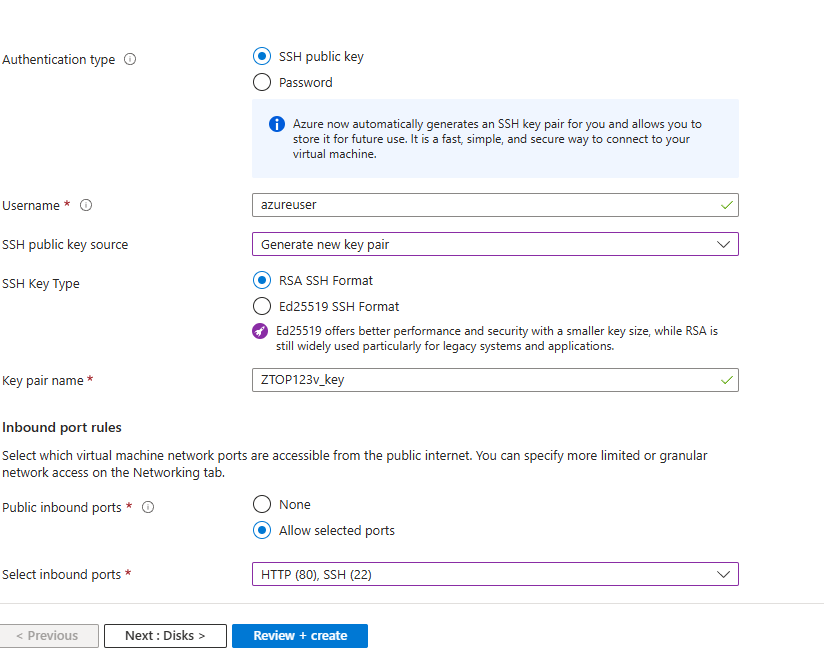Viewport: 824px width, 665px height.
Task: Select Allow selected ports option
Action: coord(262,531)
